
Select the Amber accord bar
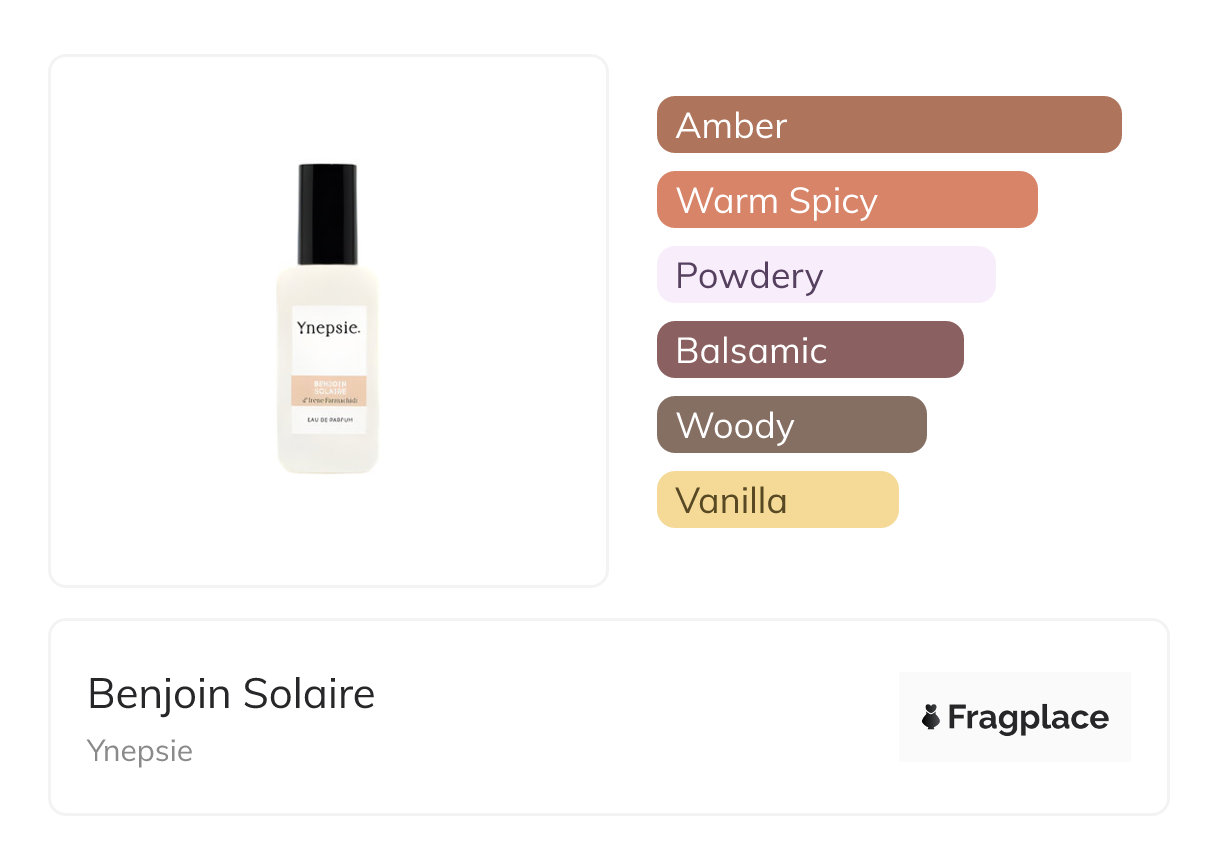[x=888, y=125]
